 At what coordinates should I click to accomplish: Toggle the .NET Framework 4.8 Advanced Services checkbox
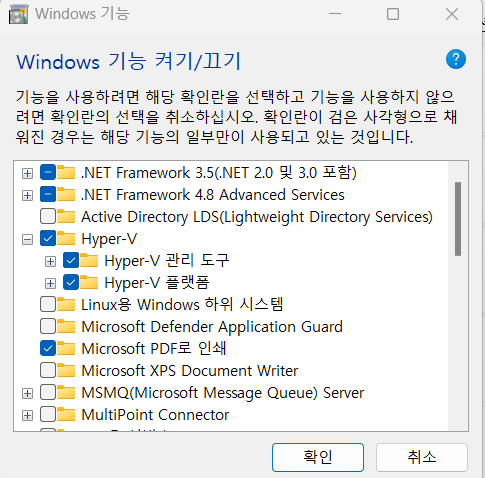pyautogui.click(x=48, y=195)
